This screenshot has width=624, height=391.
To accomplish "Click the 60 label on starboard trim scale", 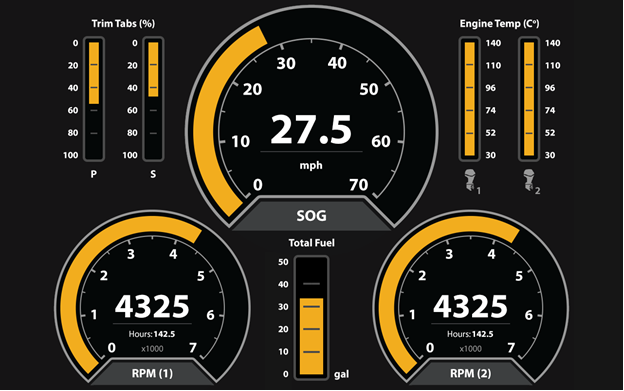I will (132, 110).
